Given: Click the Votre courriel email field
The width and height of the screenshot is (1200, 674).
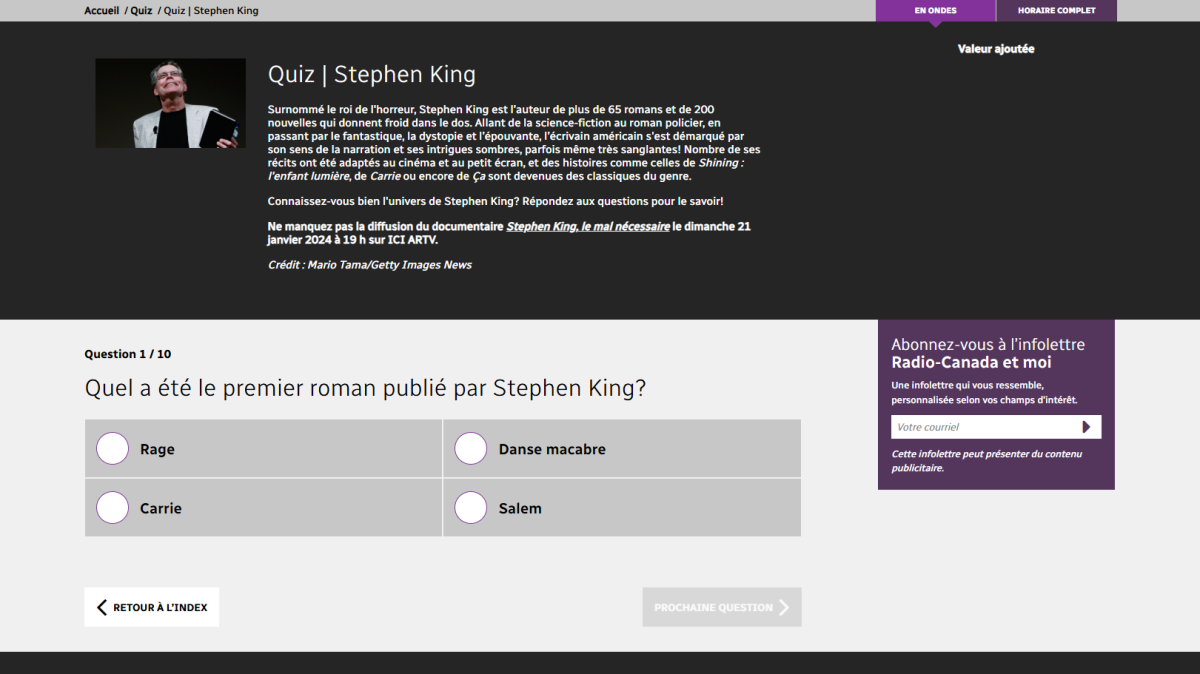Looking at the screenshot, I should [x=980, y=427].
